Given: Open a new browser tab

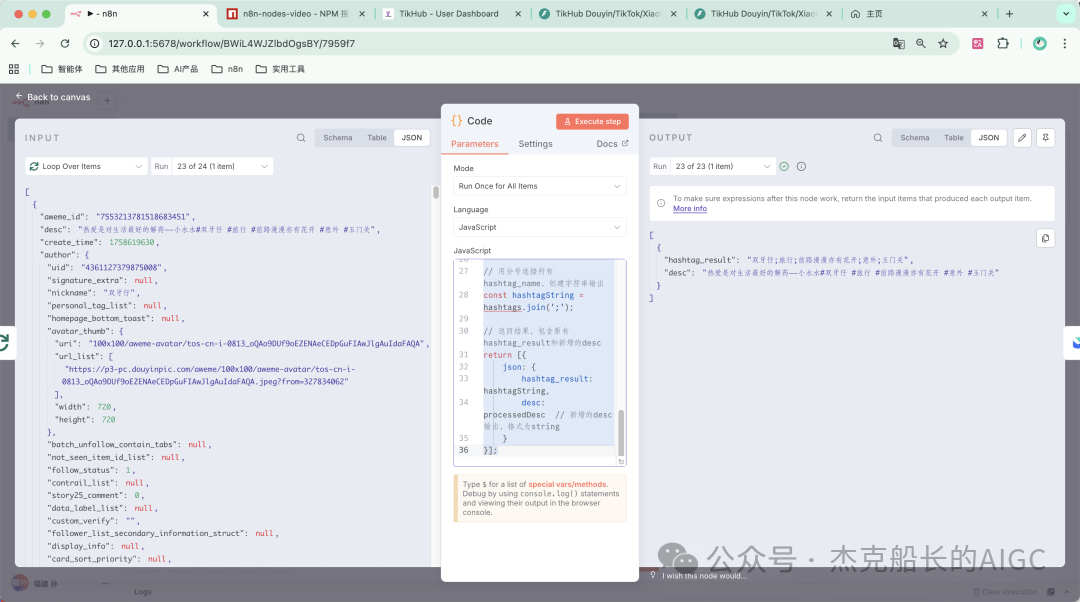Looking at the screenshot, I should click(1009, 14).
